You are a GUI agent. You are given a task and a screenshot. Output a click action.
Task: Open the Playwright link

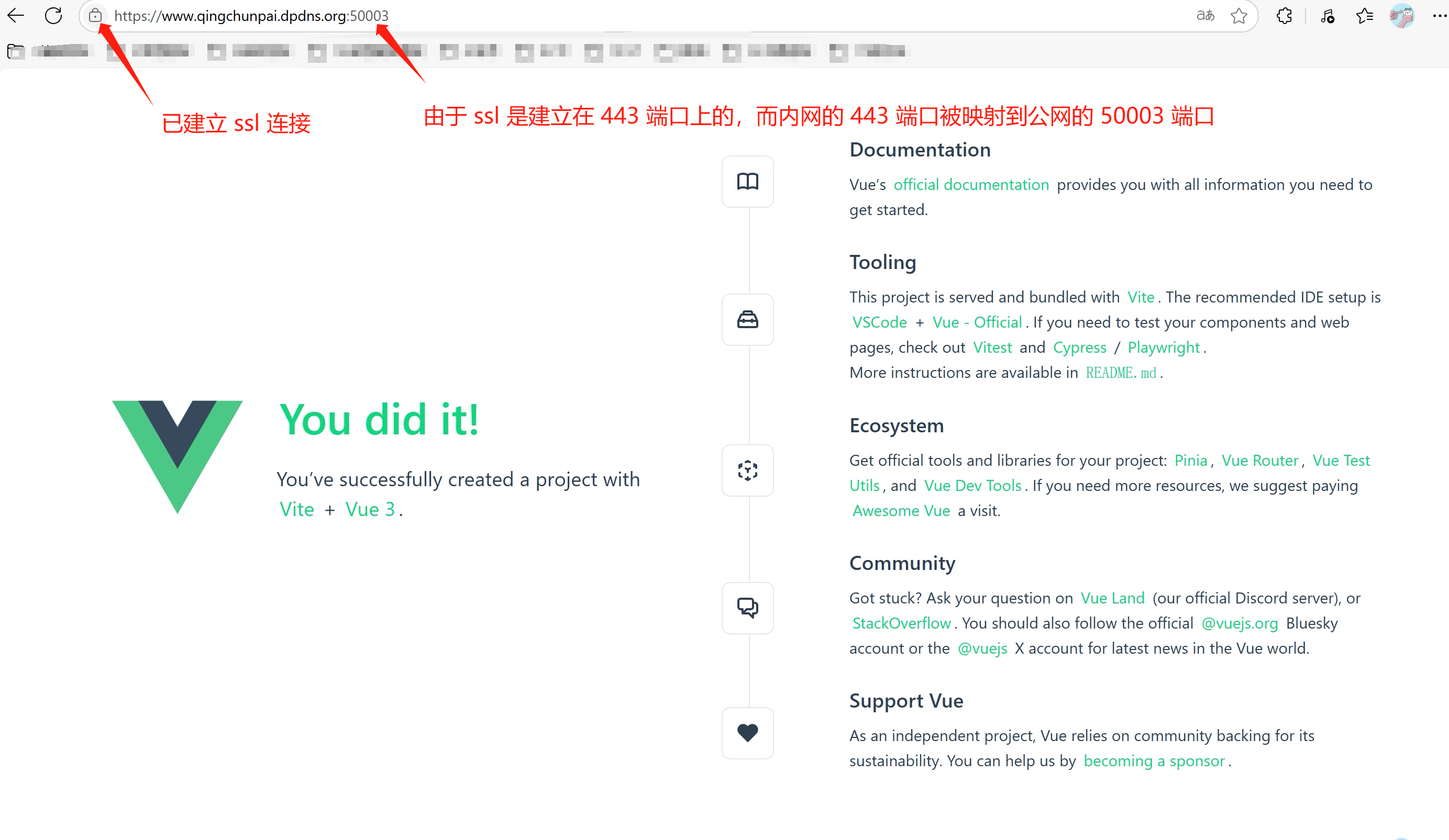pos(1163,348)
